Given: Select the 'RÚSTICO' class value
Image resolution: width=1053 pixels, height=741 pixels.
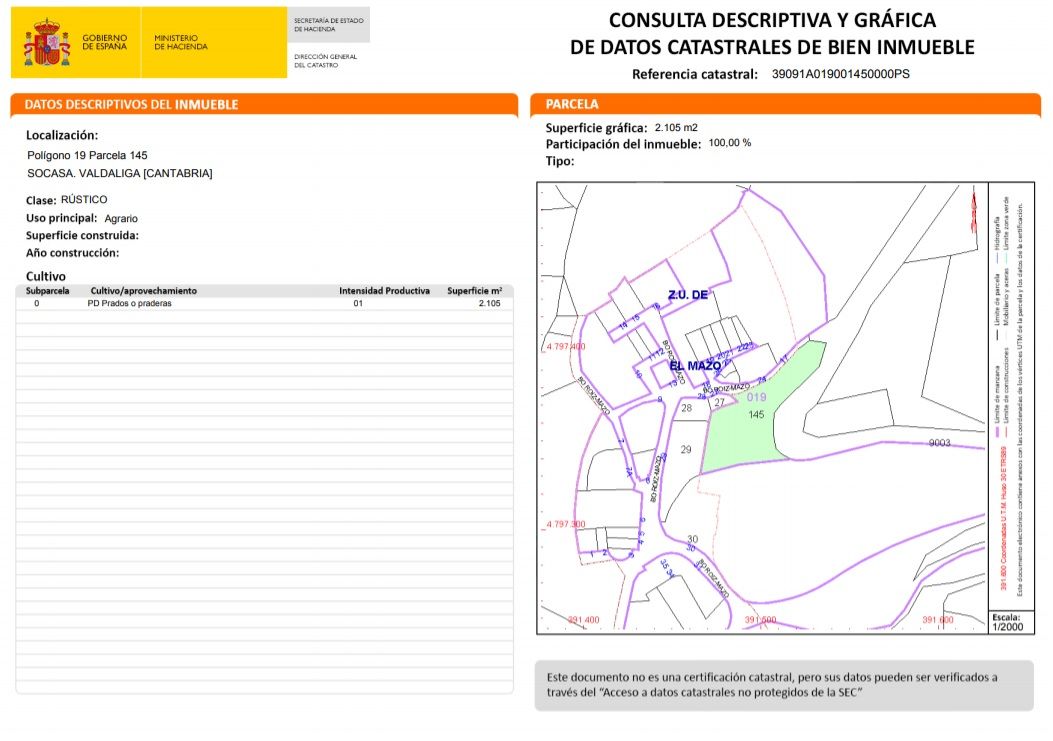Looking at the screenshot, I should click(x=84, y=200).
